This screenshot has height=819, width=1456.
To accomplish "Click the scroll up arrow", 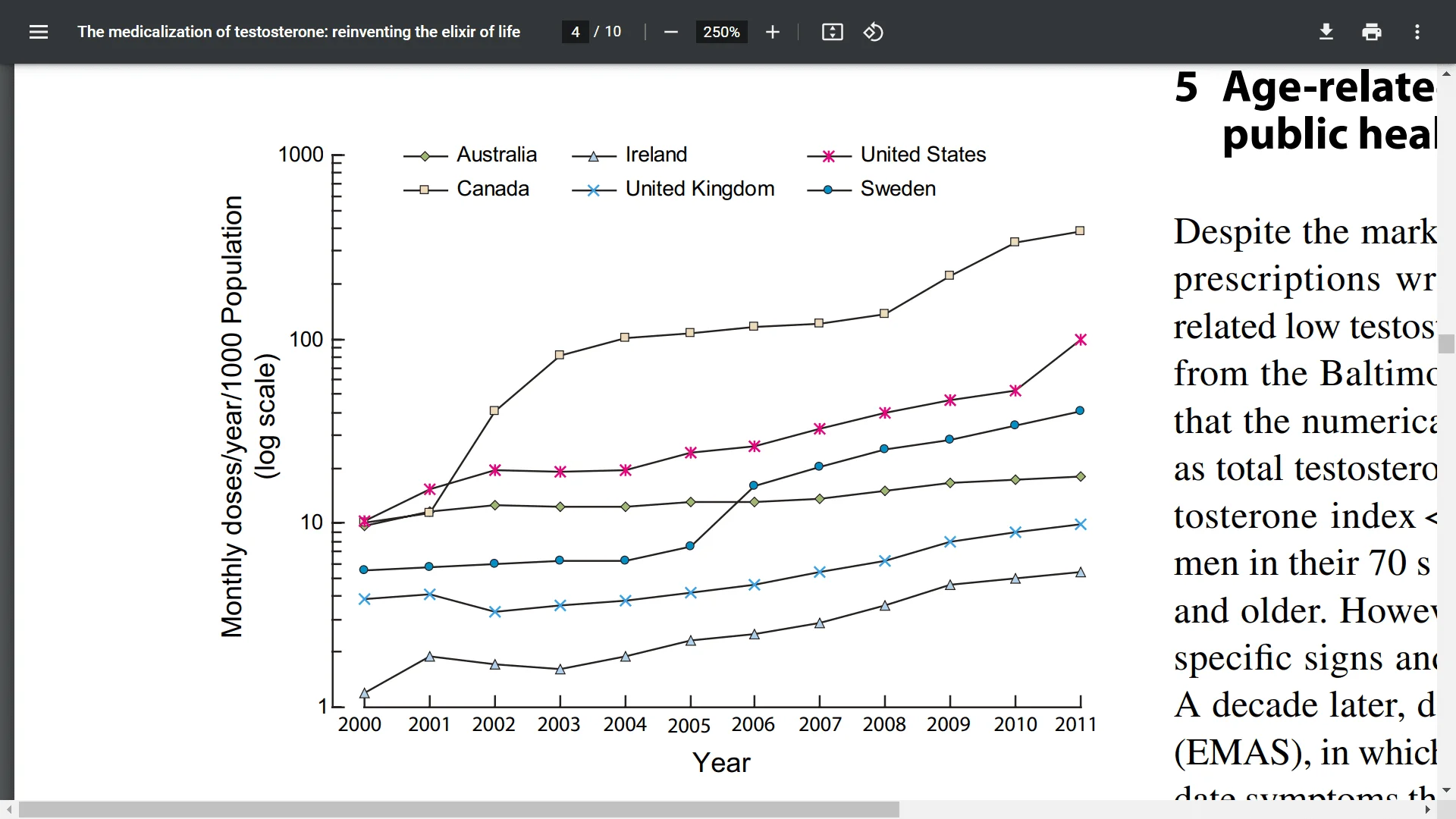I will [1446, 74].
